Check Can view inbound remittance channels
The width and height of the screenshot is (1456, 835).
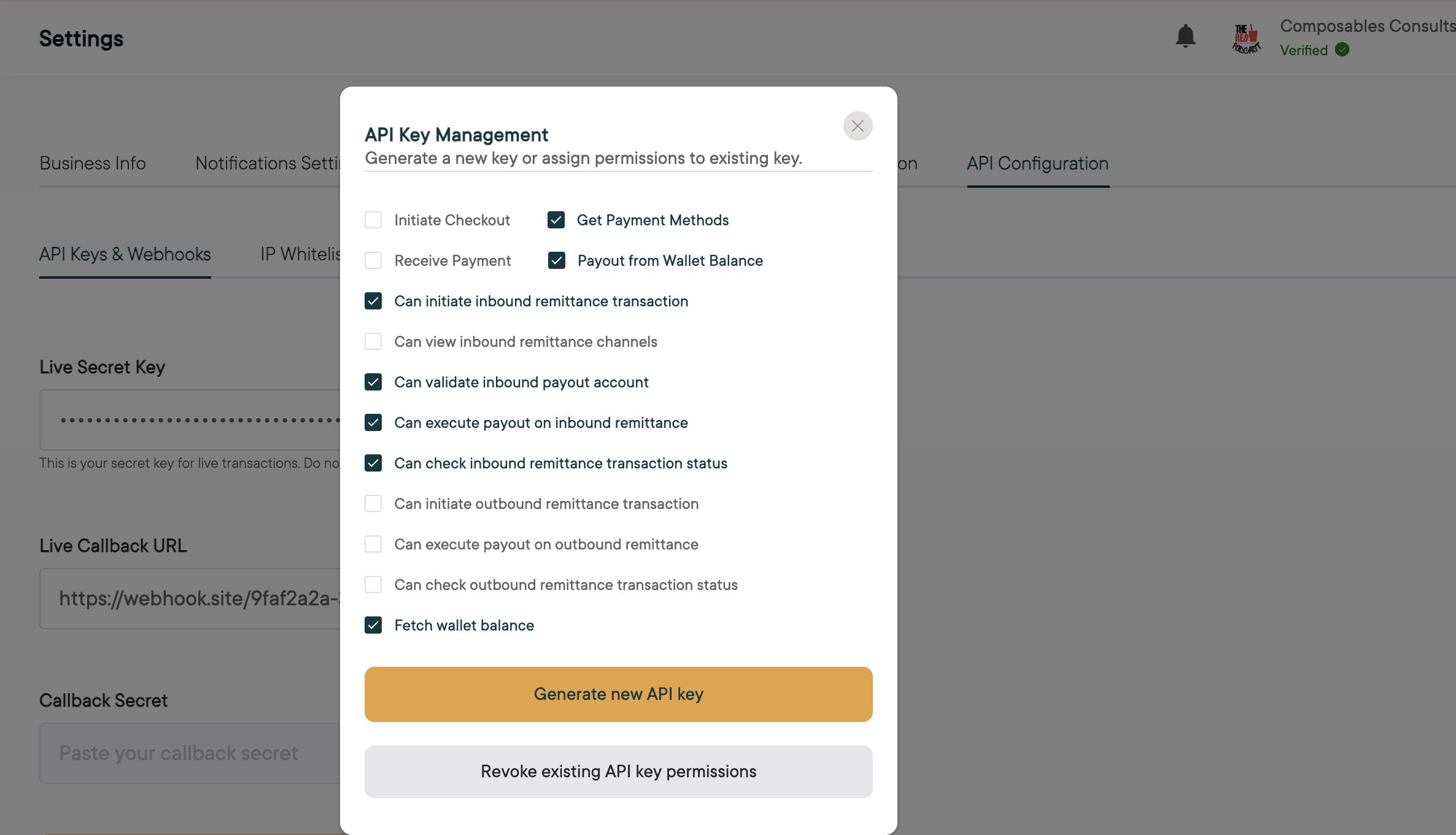point(373,341)
